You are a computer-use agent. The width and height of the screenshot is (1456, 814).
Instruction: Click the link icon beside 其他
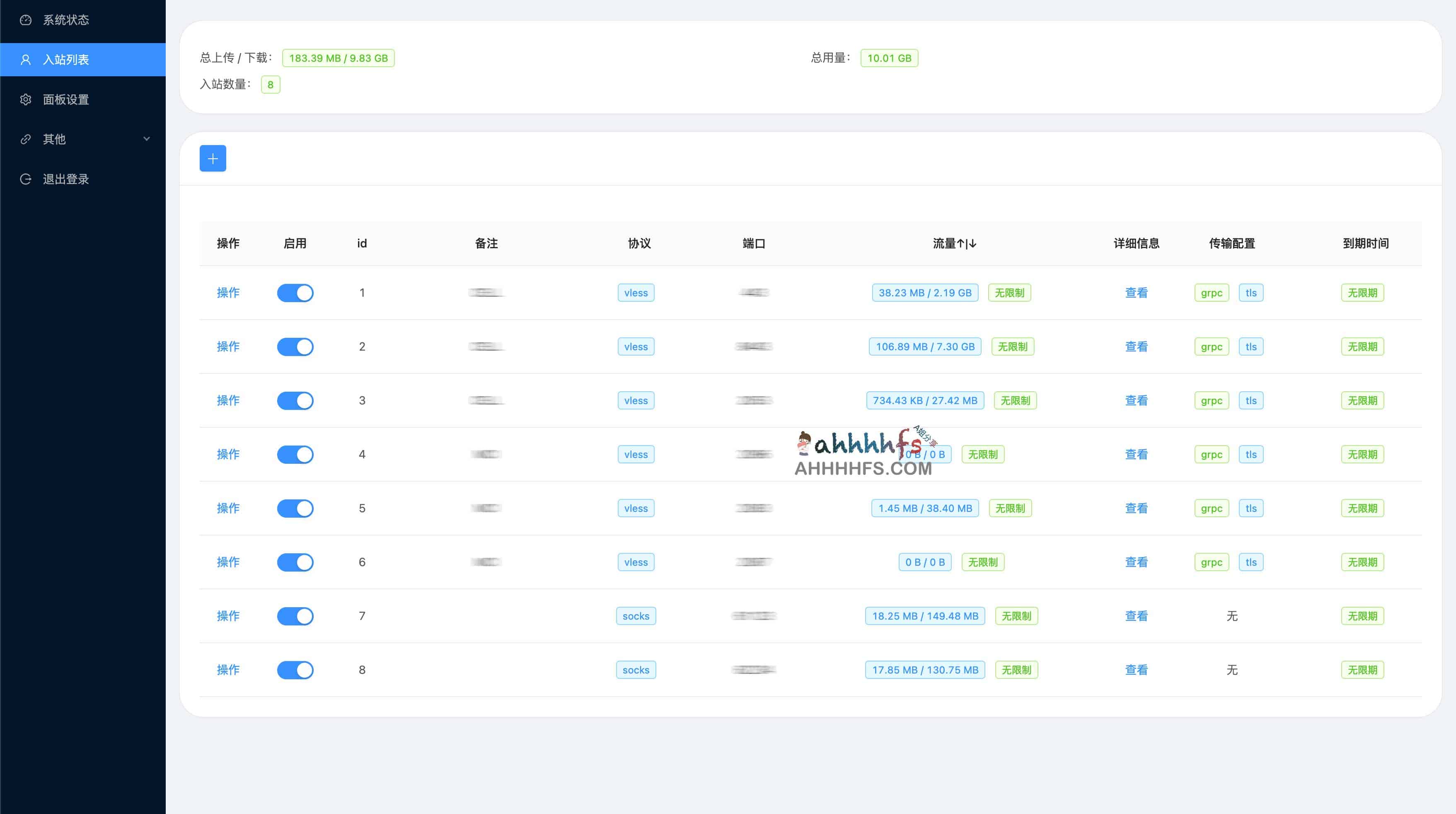tap(25, 139)
